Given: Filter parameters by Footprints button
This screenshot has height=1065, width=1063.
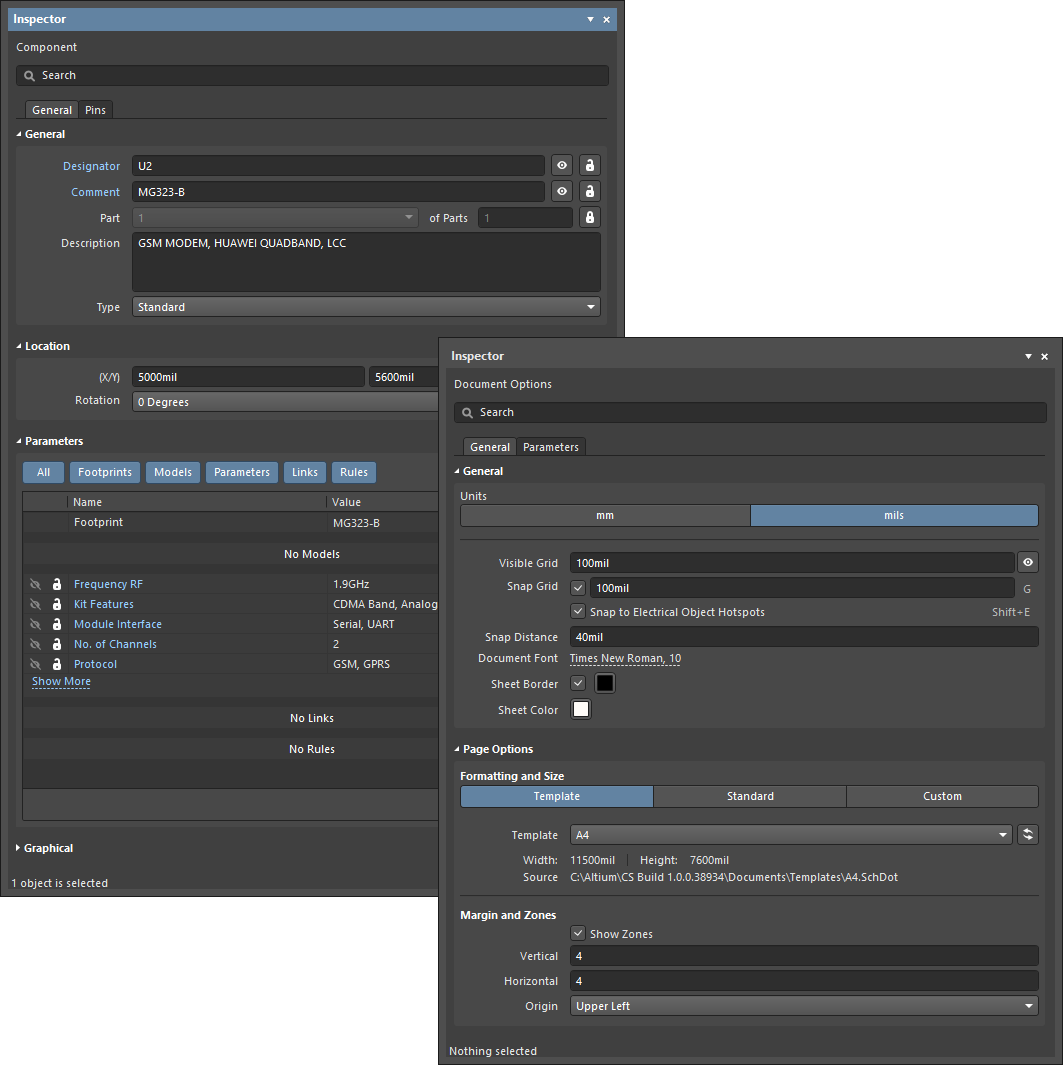Looking at the screenshot, I should [x=105, y=472].
